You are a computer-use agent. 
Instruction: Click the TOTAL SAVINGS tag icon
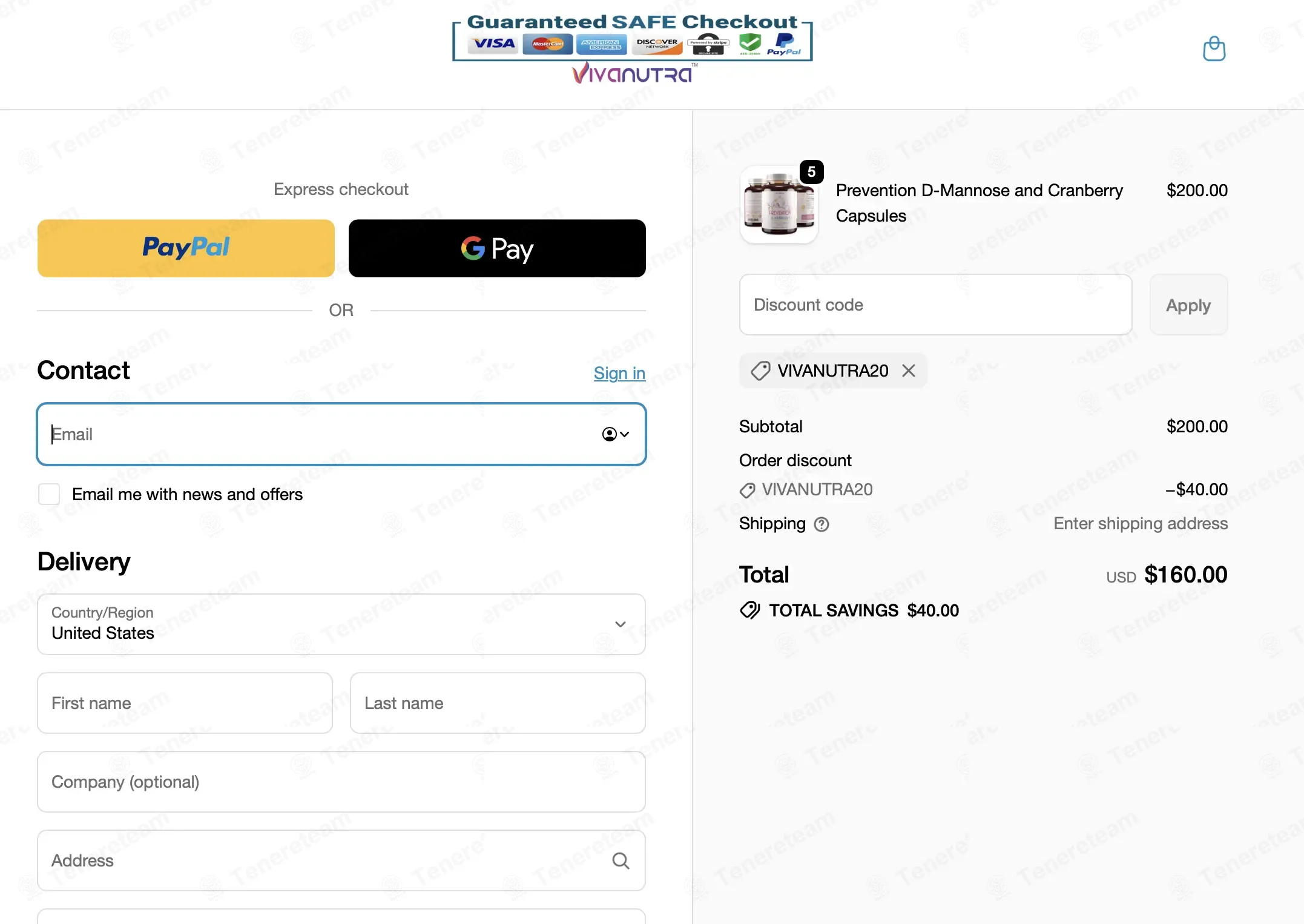pos(749,610)
